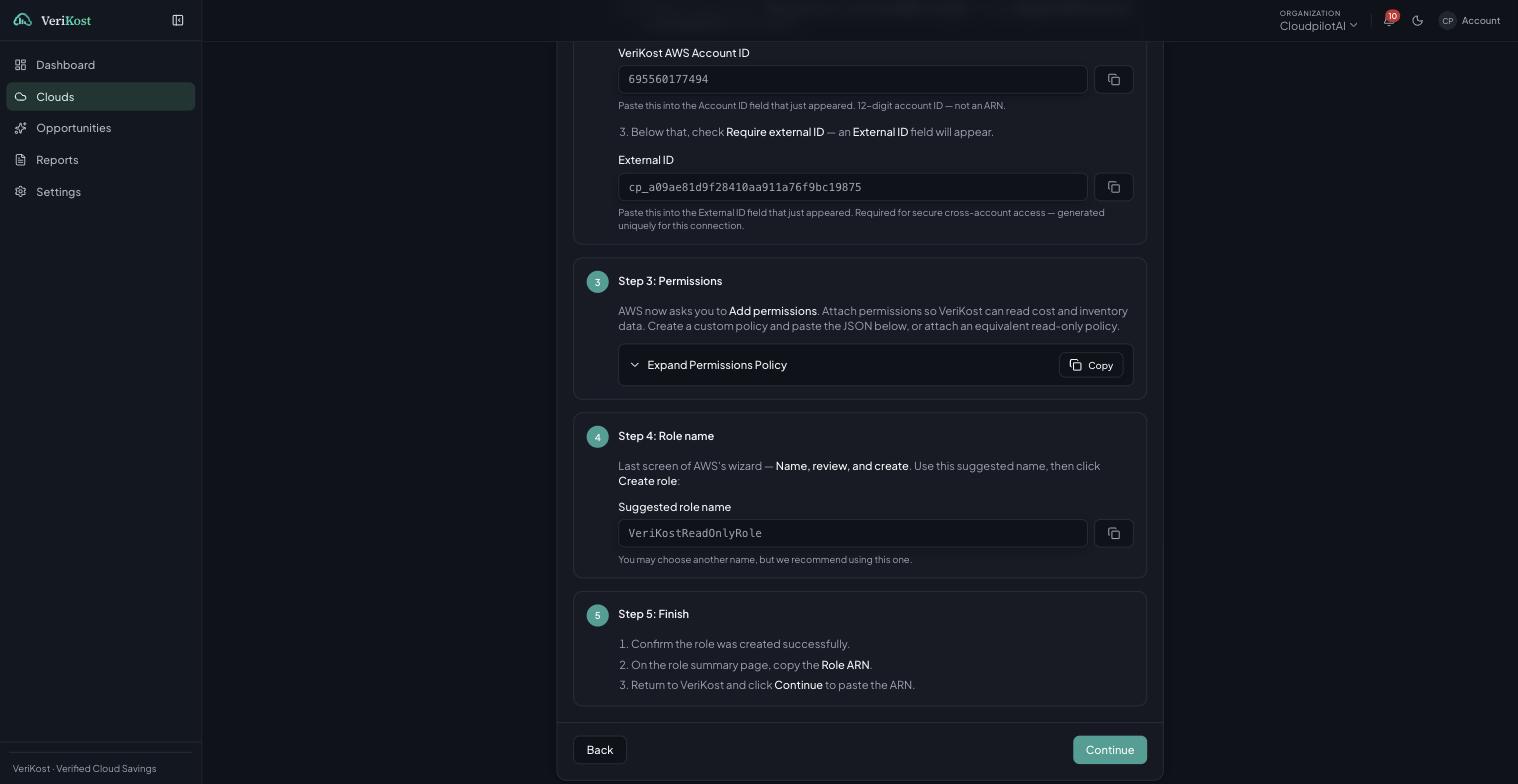Screen dimensions: 1518x784
Task: Copy the VeriKost AWS Account ID
Action: click(x=1114, y=80)
